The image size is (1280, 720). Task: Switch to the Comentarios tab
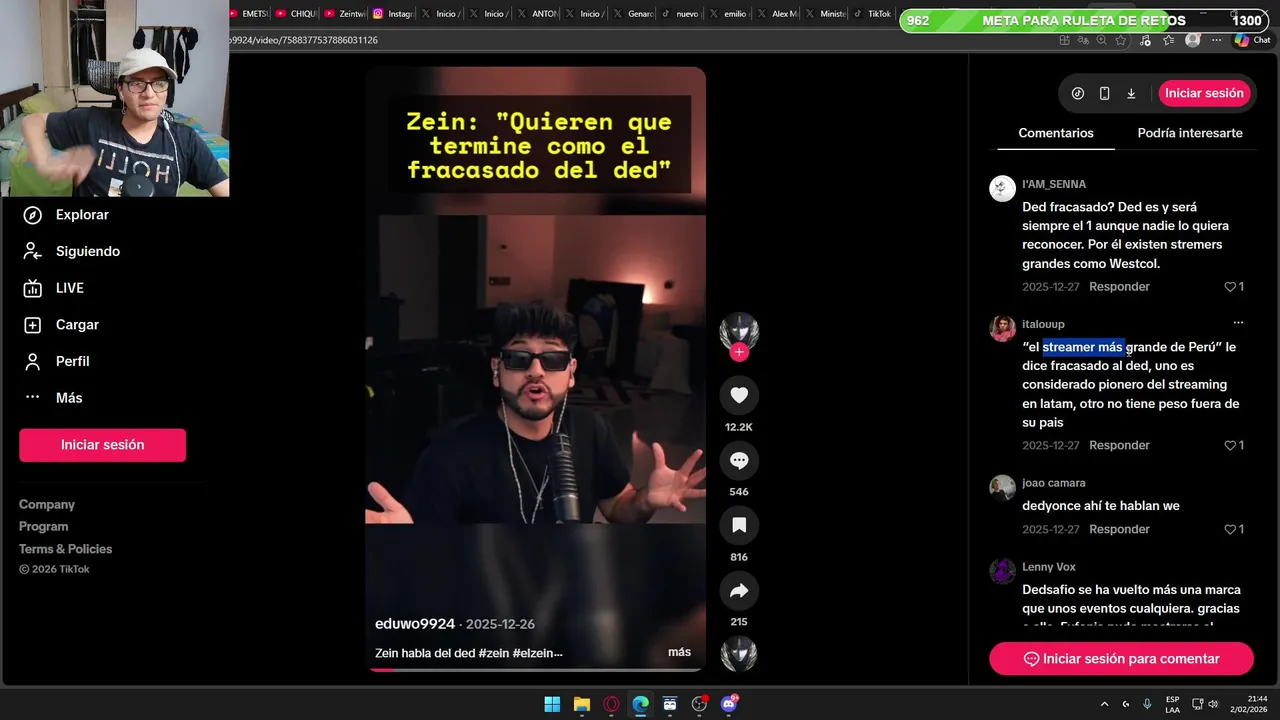pyautogui.click(x=1056, y=133)
